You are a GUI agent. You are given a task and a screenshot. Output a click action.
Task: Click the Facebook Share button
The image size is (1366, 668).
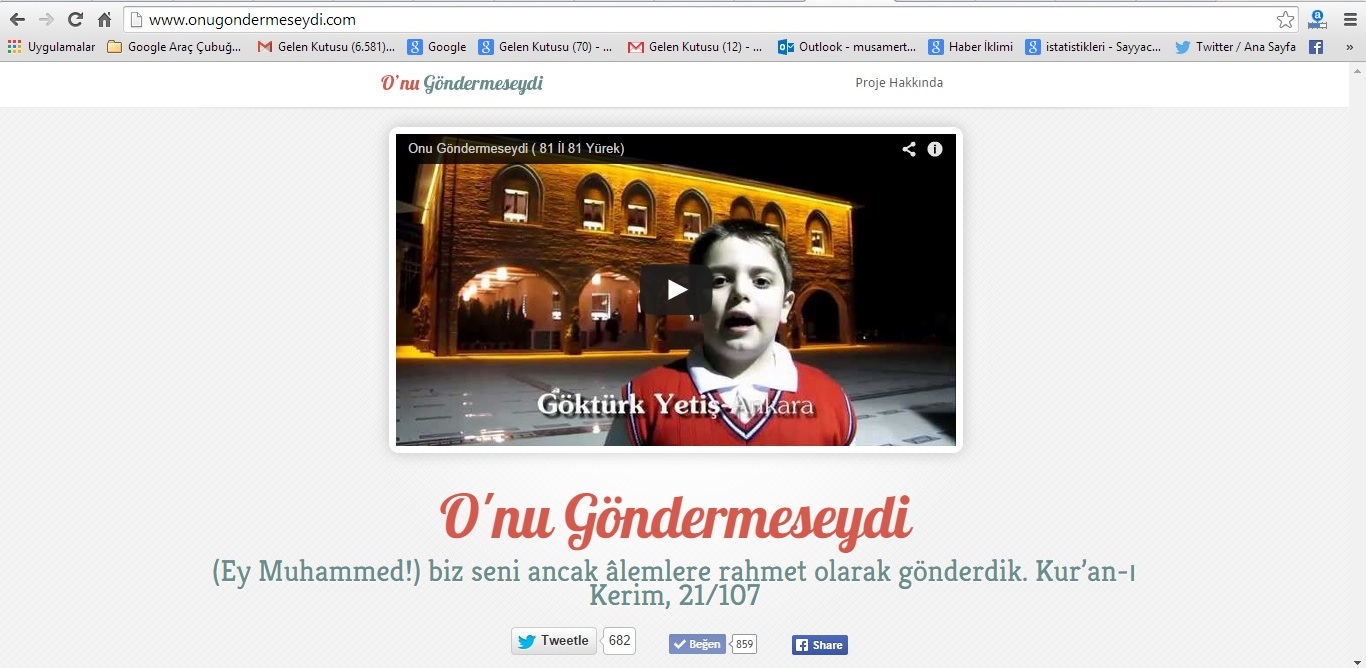tap(819, 645)
